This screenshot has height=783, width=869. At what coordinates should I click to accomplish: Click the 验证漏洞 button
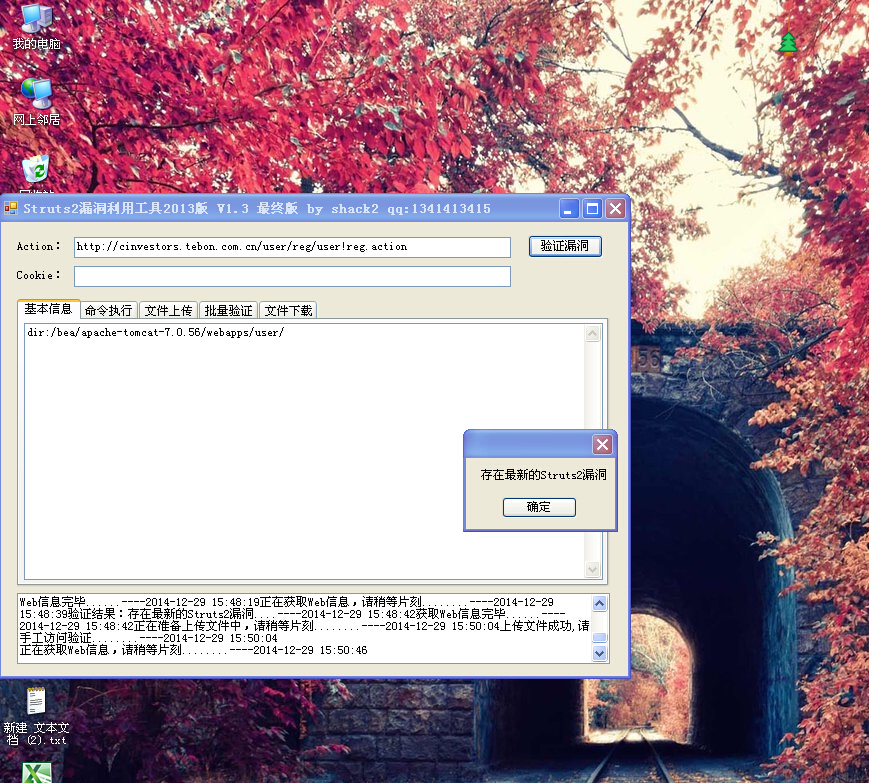(x=565, y=246)
